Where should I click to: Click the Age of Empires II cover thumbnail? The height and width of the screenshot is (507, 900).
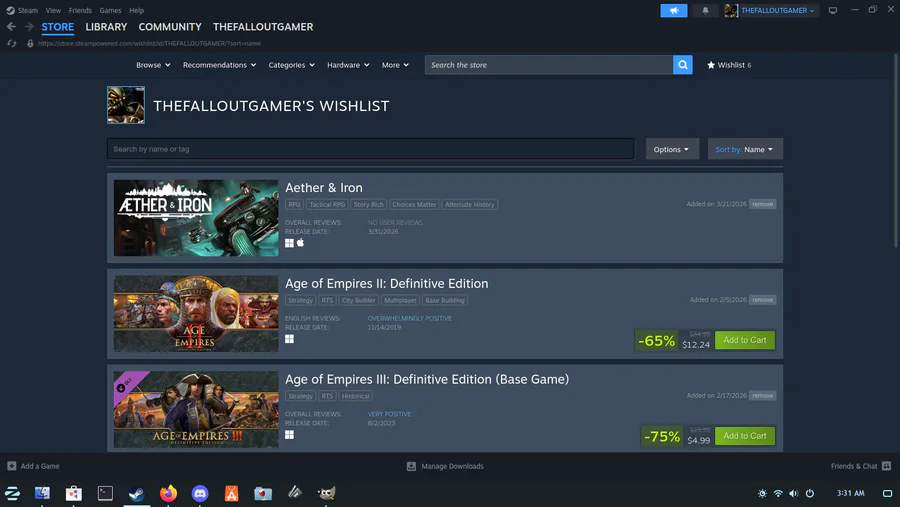coord(196,314)
